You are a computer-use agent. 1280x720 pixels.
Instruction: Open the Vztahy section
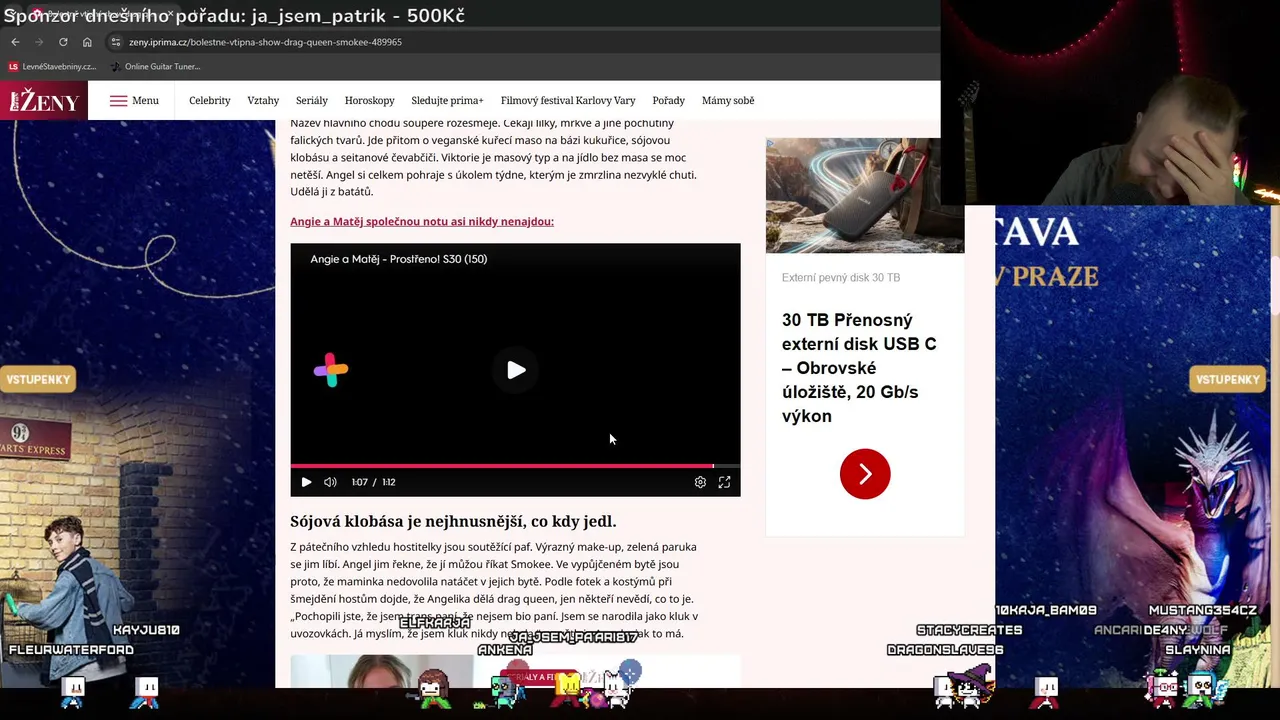coord(263,100)
